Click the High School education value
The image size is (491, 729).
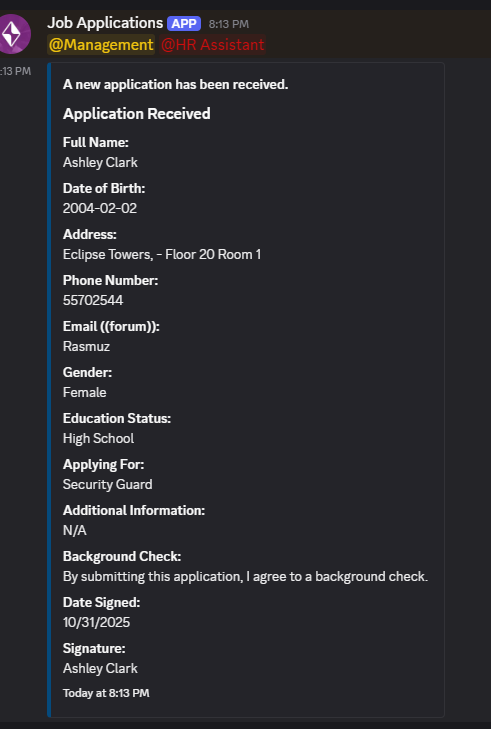click(x=99, y=438)
